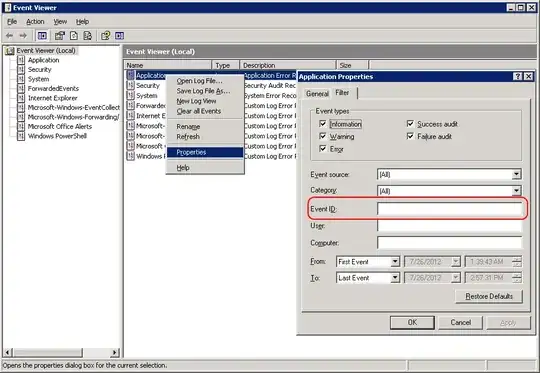Image resolution: width=540 pixels, height=373 pixels.
Task: Click the Forward arrow toolbar icon
Action: coord(23,35)
